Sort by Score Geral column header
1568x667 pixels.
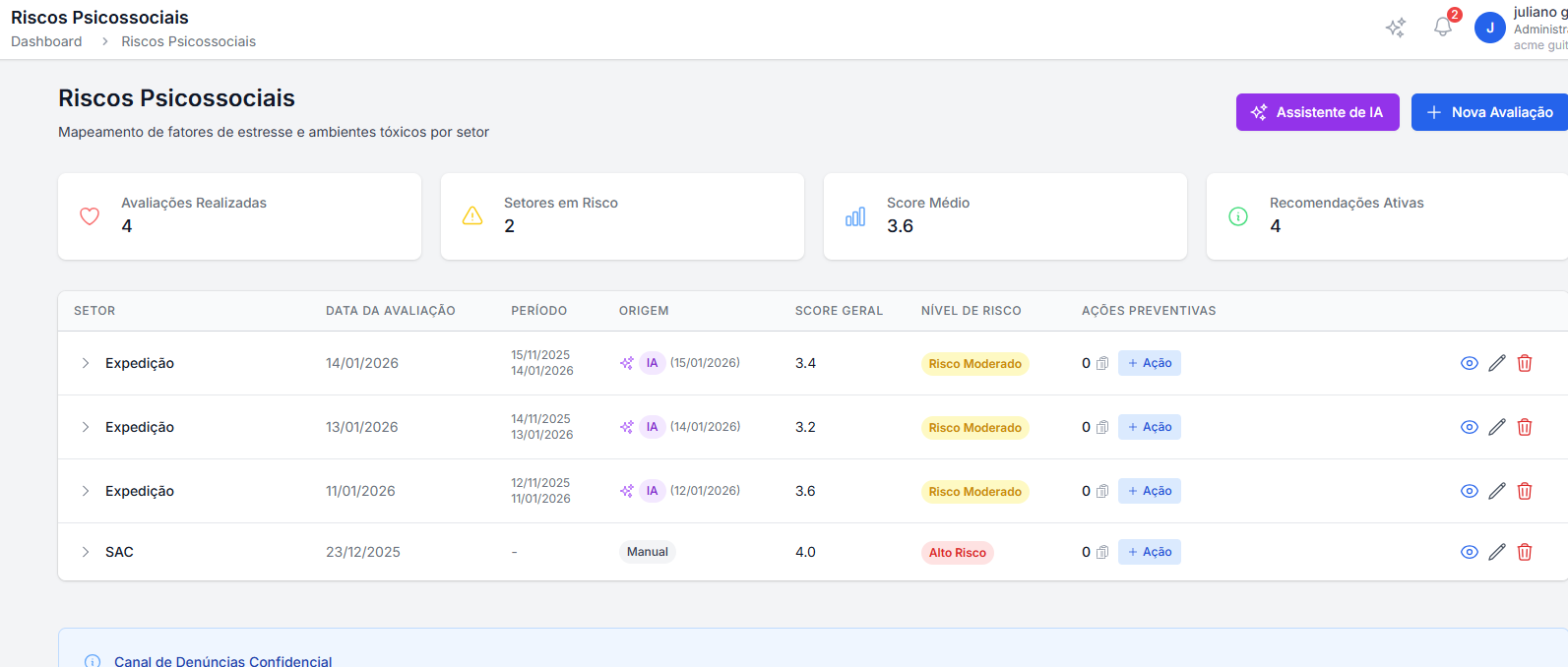coord(839,311)
